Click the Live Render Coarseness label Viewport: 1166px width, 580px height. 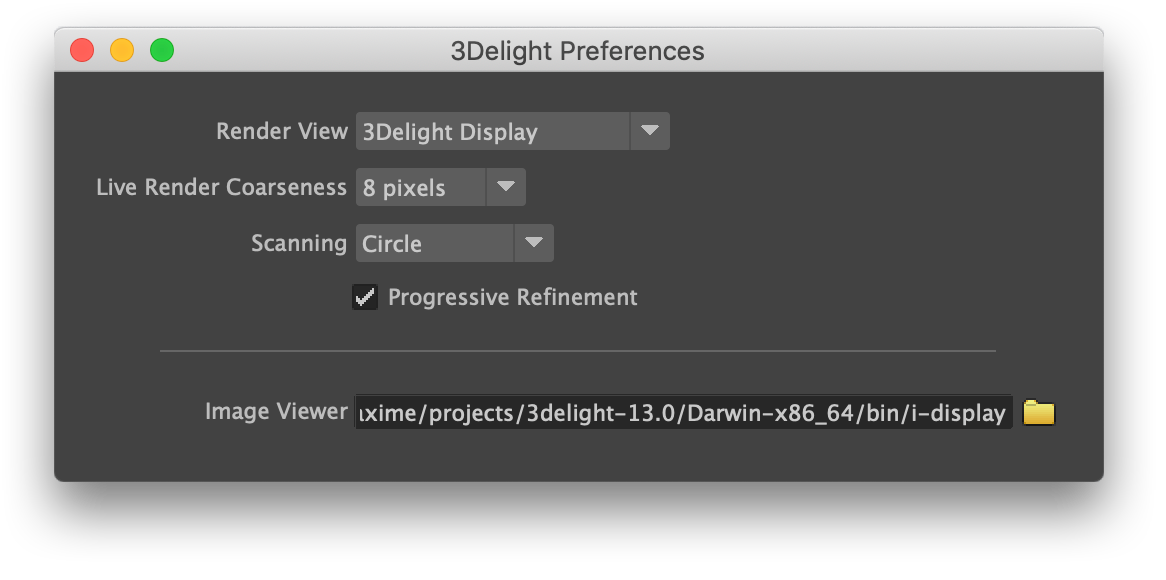pyautogui.click(x=221, y=188)
